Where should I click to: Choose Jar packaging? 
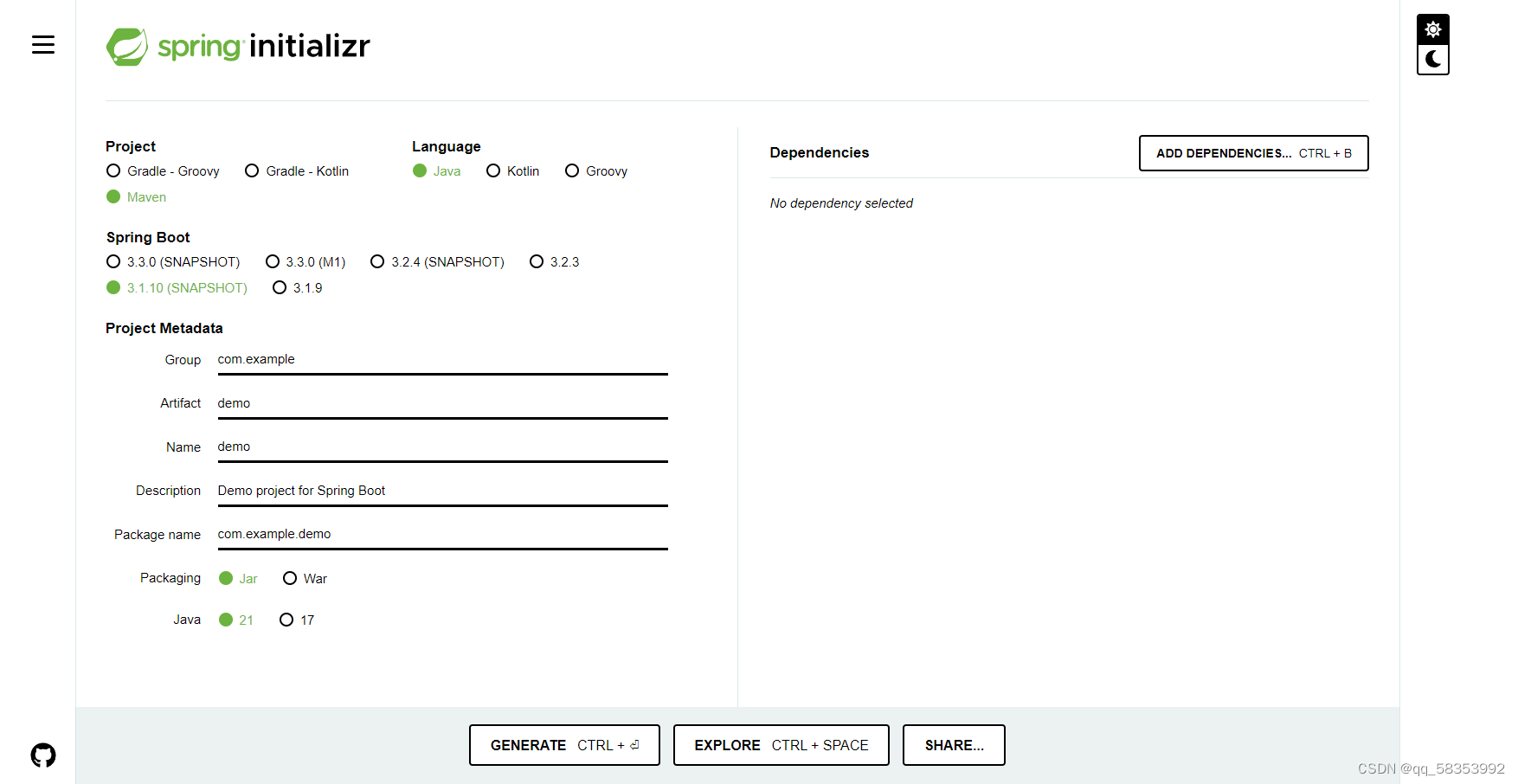point(238,579)
